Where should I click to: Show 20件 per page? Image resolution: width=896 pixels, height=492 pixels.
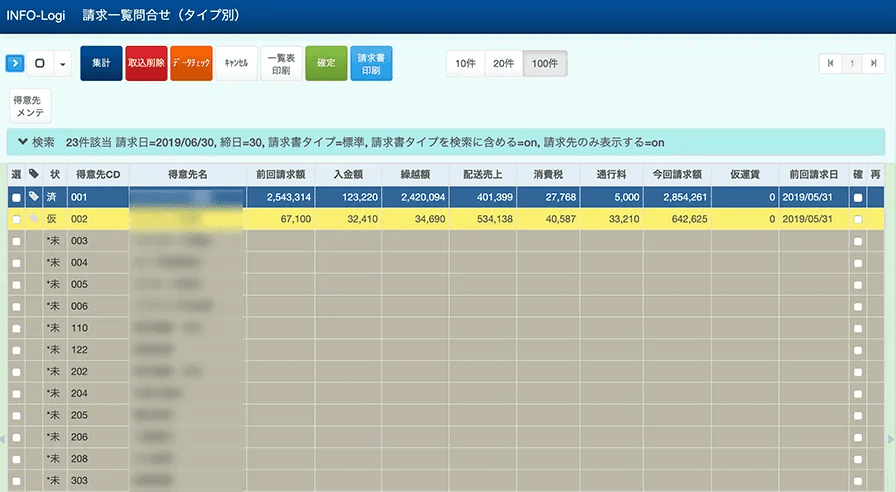(503, 63)
